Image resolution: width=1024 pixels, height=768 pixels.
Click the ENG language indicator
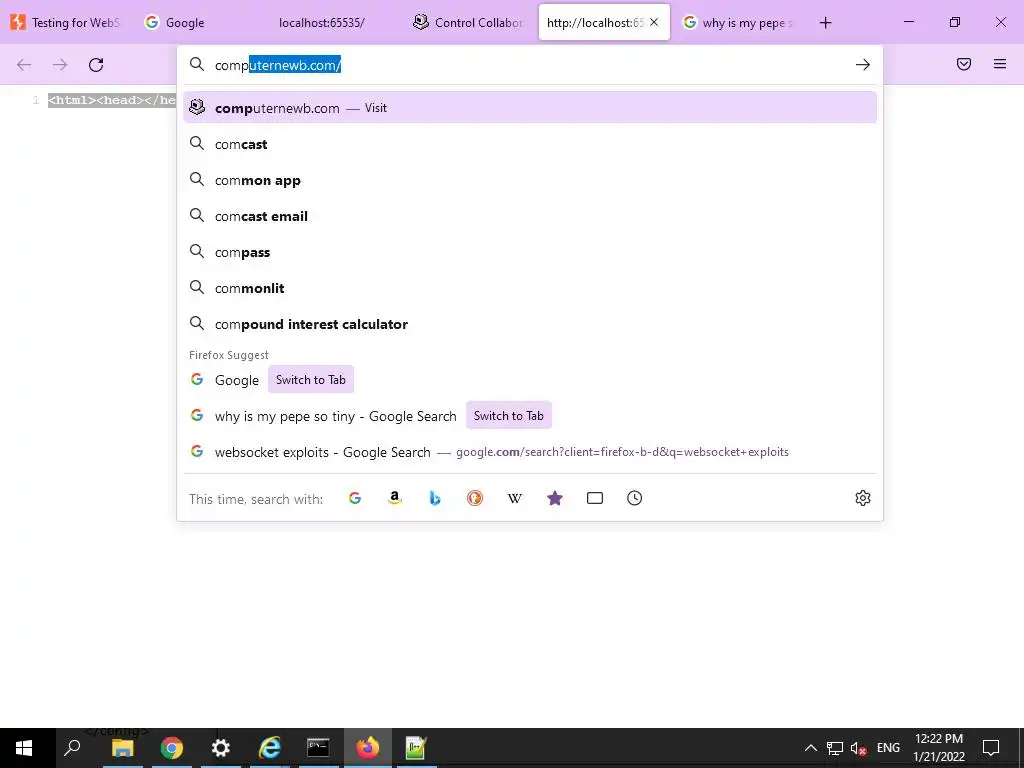pyautogui.click(x=888, y=748)
